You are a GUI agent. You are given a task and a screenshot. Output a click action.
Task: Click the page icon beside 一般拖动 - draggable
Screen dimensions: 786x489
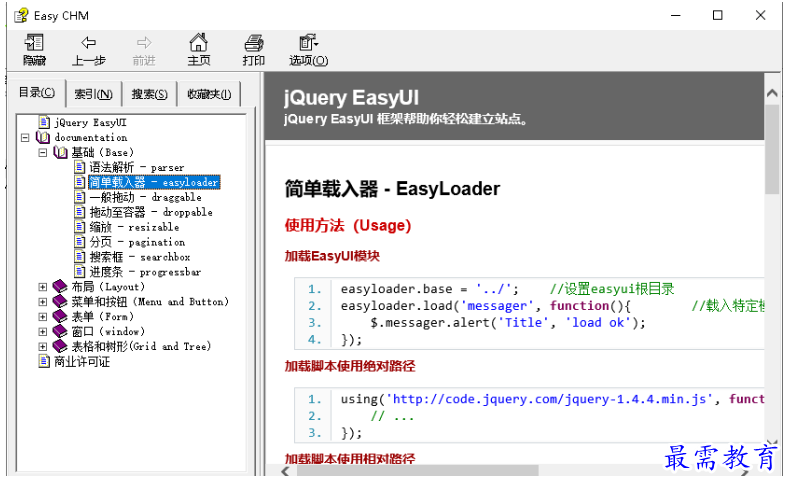pyautogui.click(x=80, y=197)
